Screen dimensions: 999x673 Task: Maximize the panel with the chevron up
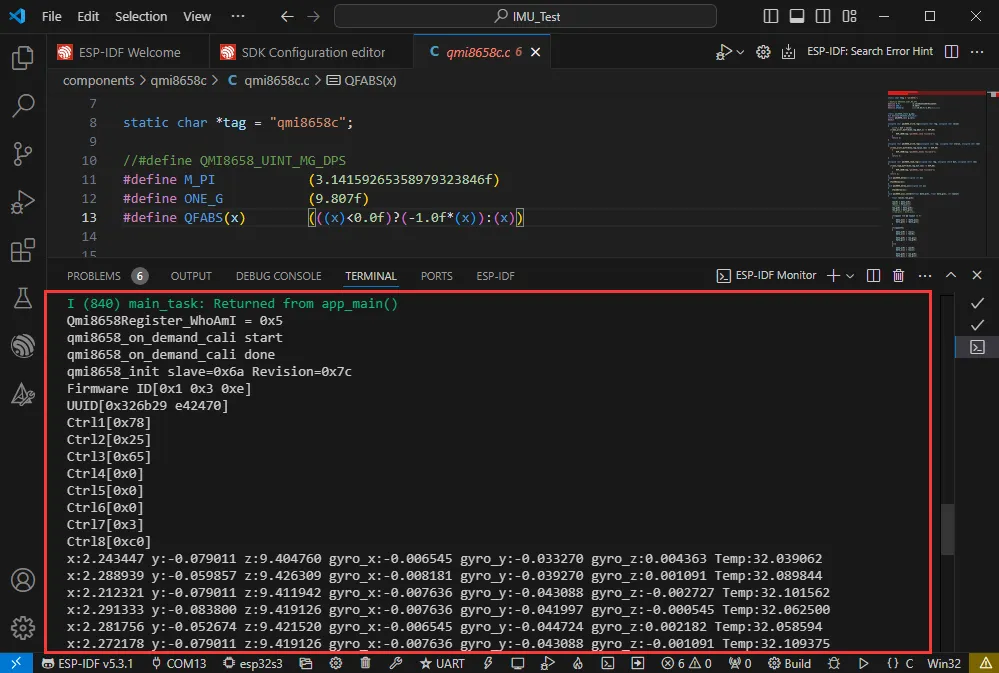pyautogui.click(x=951, y=276)
